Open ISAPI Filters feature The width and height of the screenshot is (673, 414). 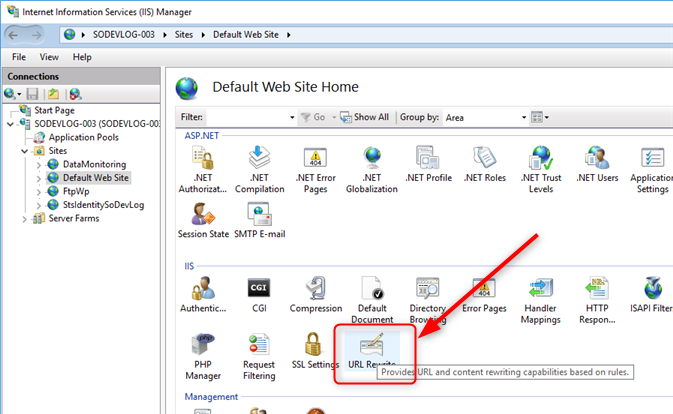pyautogui.click(x=652, y=295)
